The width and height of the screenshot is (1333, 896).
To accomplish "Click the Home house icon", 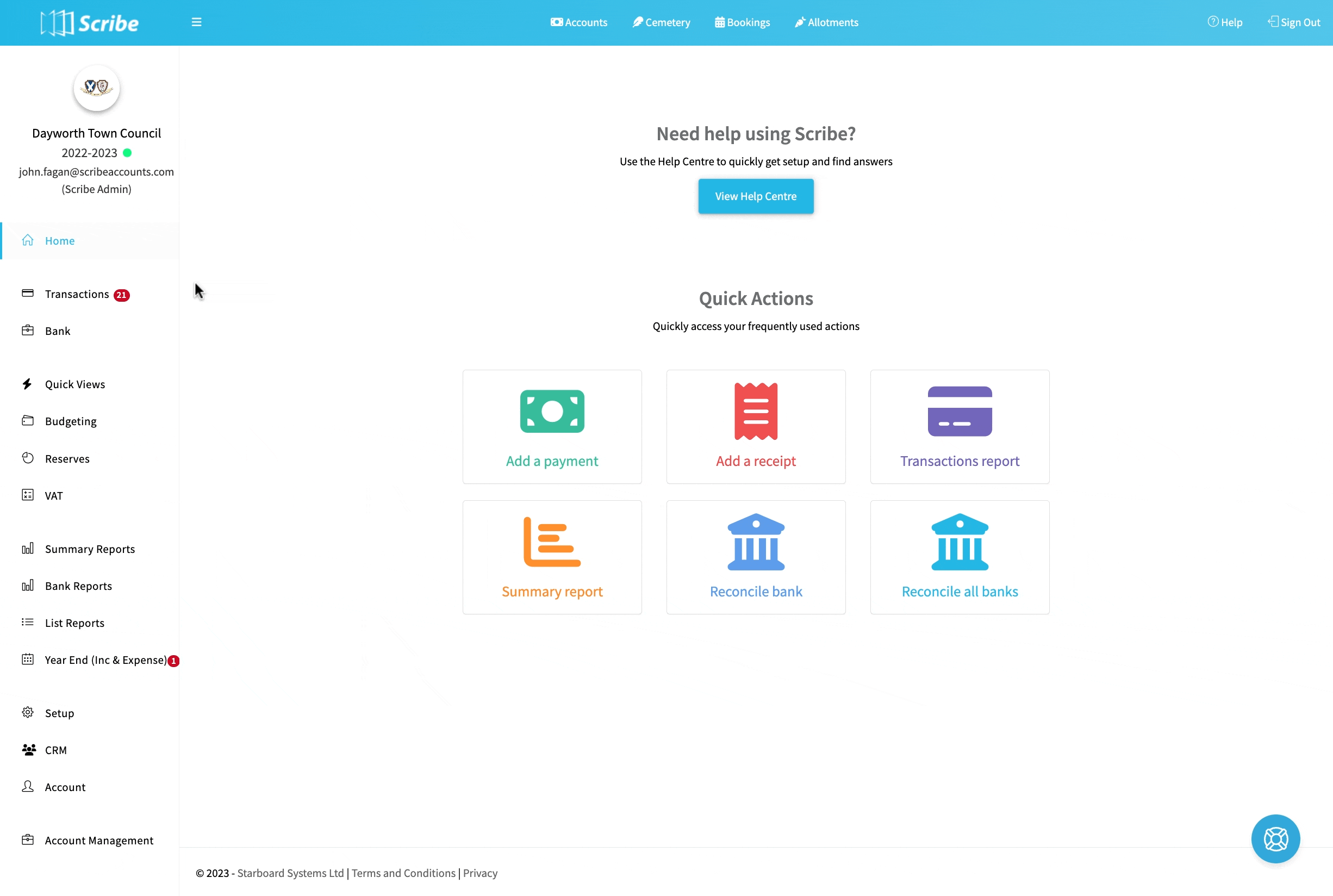I will point(27,240).
